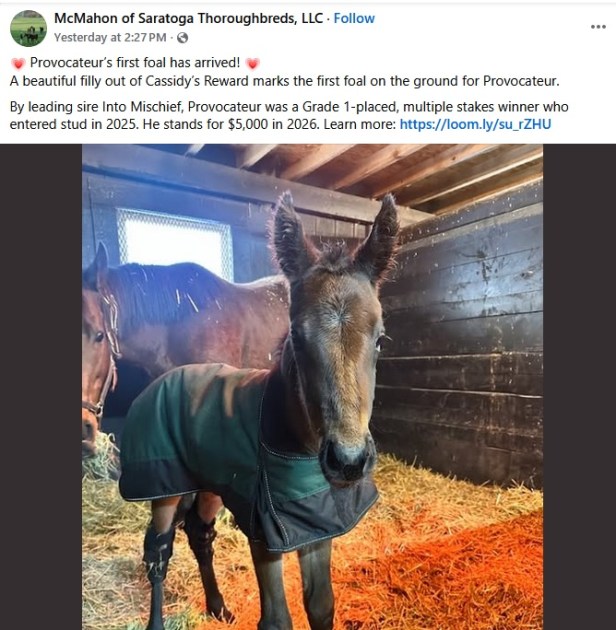Screen dimensions: 616x630
Task: Open the loom.ly/su_rZHU link
Action: (x=475, y=124)
